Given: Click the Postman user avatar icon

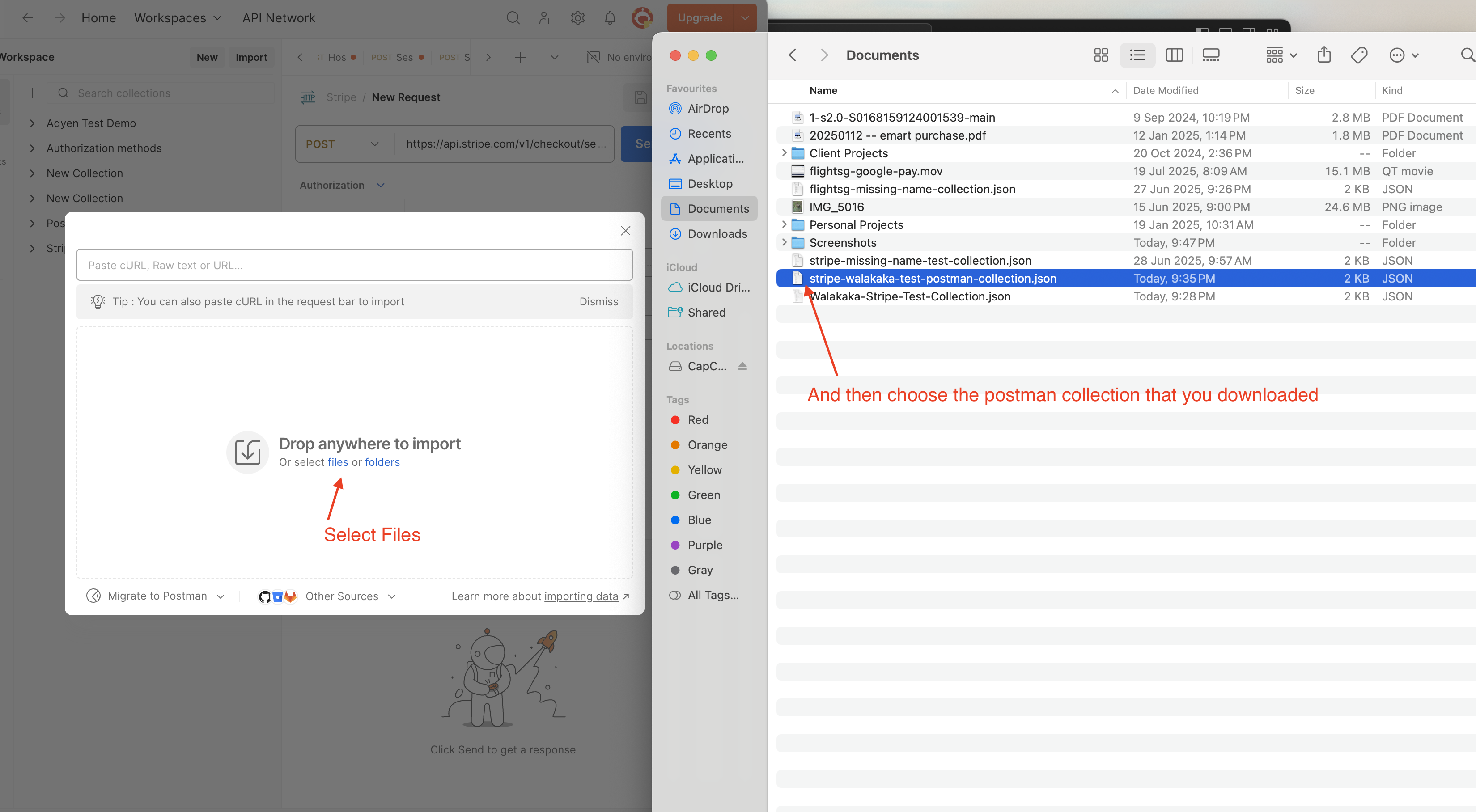Looking at the screenshot, I should [x=642, y=18].
